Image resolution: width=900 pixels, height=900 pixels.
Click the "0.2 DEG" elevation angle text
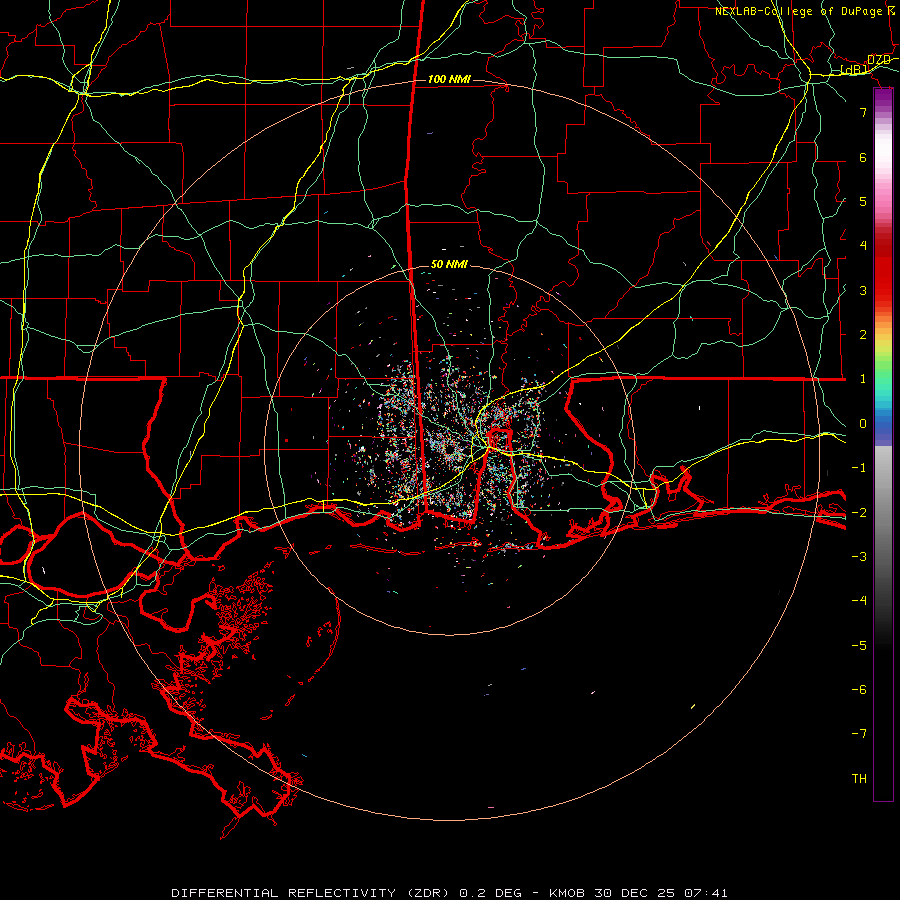[491, 893]
